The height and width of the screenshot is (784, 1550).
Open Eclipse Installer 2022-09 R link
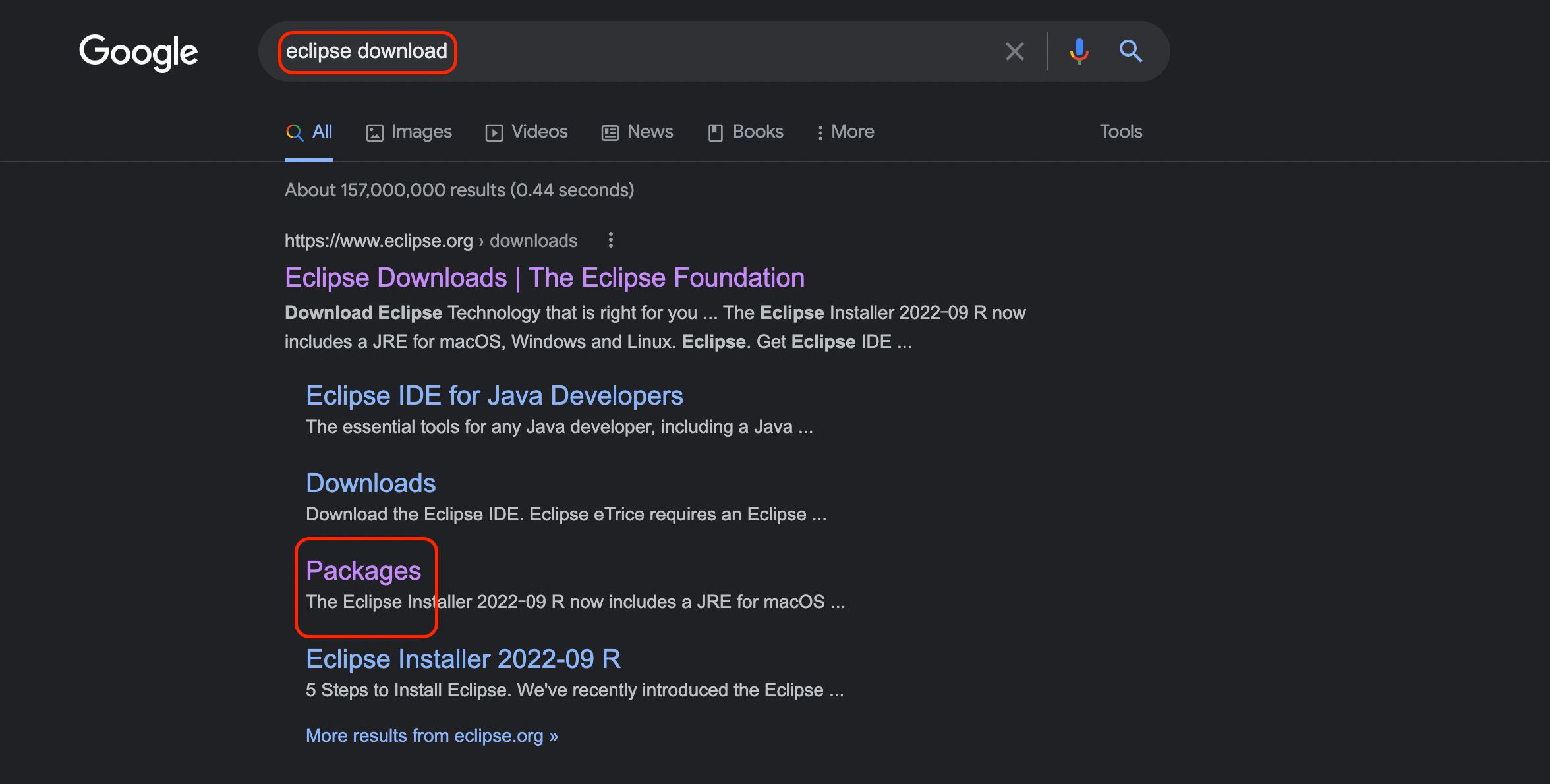[x=463, y=659]
